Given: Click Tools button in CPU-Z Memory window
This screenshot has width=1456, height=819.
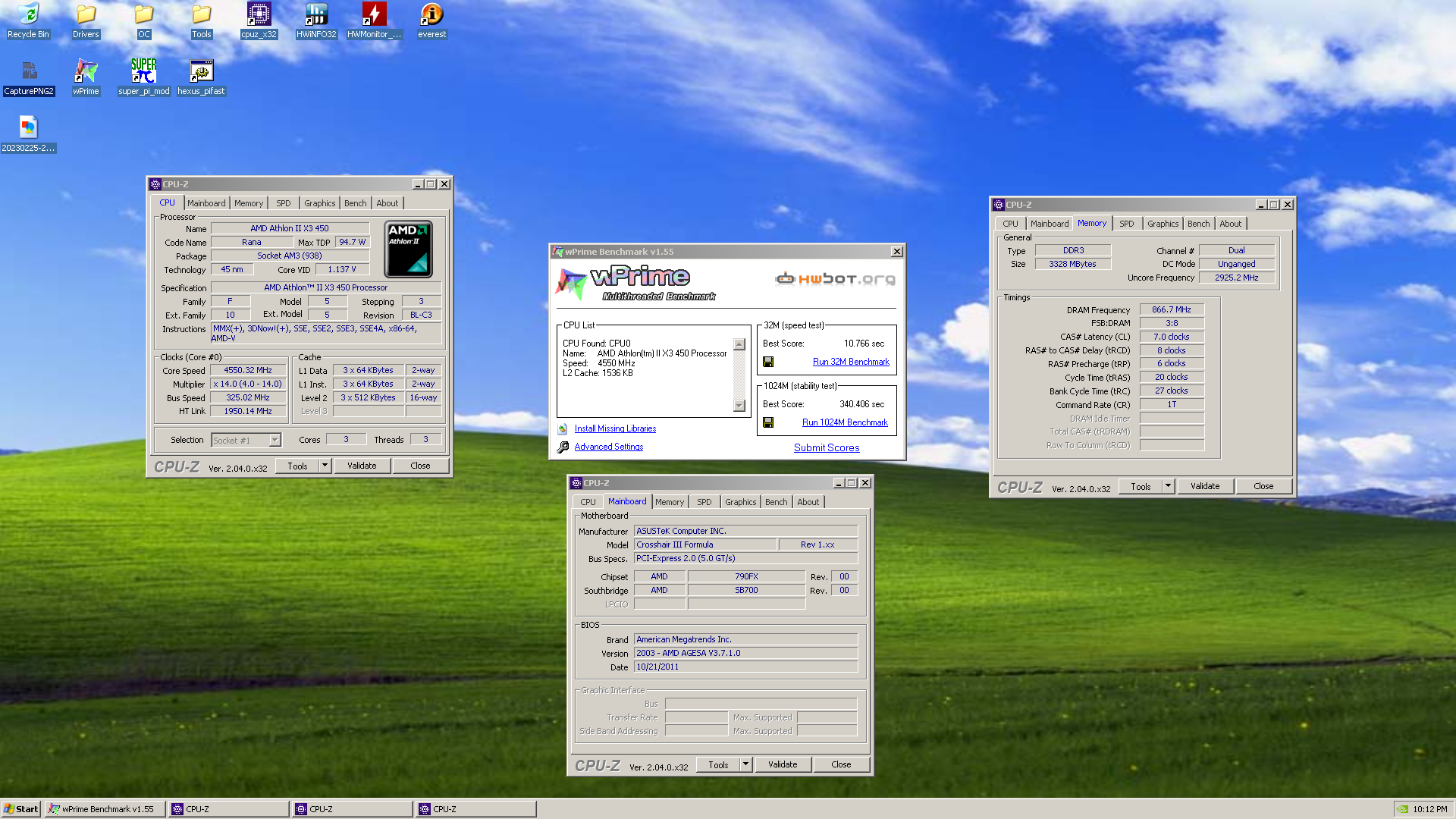Looking at the screenshot, I should tap(1141, 486).
